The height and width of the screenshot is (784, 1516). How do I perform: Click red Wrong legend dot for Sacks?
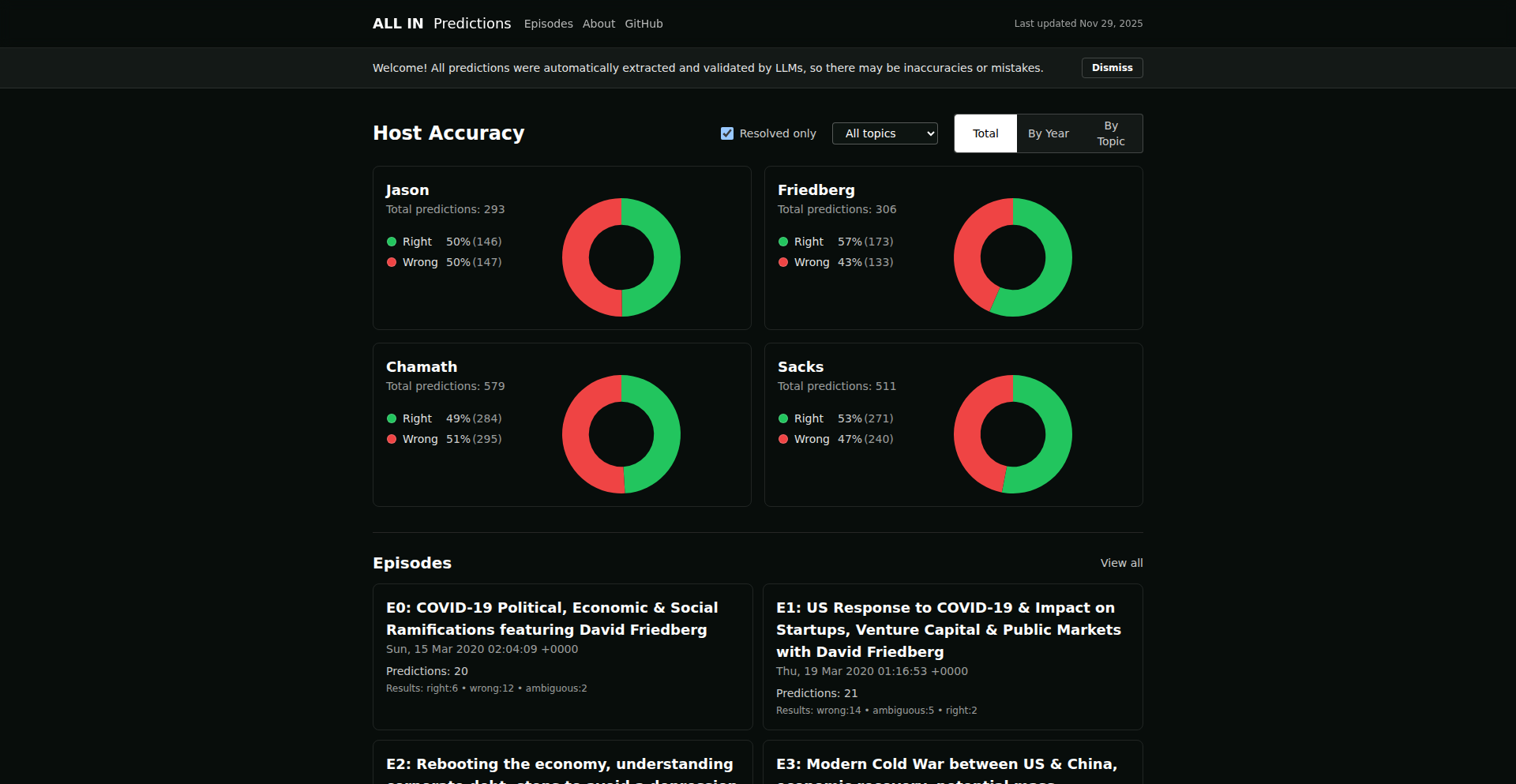point(783,439)
